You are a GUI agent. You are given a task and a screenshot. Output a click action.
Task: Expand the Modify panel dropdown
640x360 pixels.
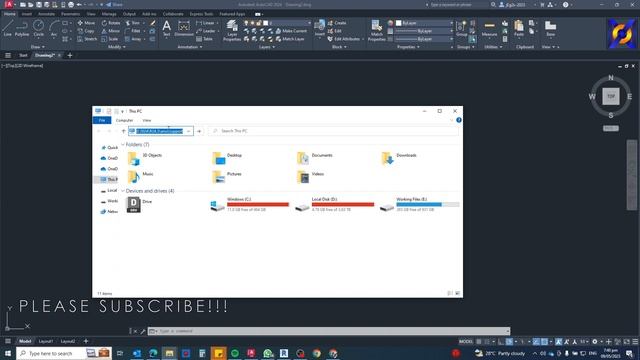[116, 47]
